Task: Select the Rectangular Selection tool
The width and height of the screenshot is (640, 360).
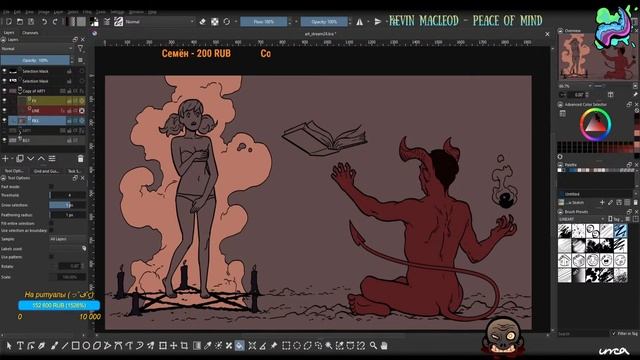Action: coord(286,346)
